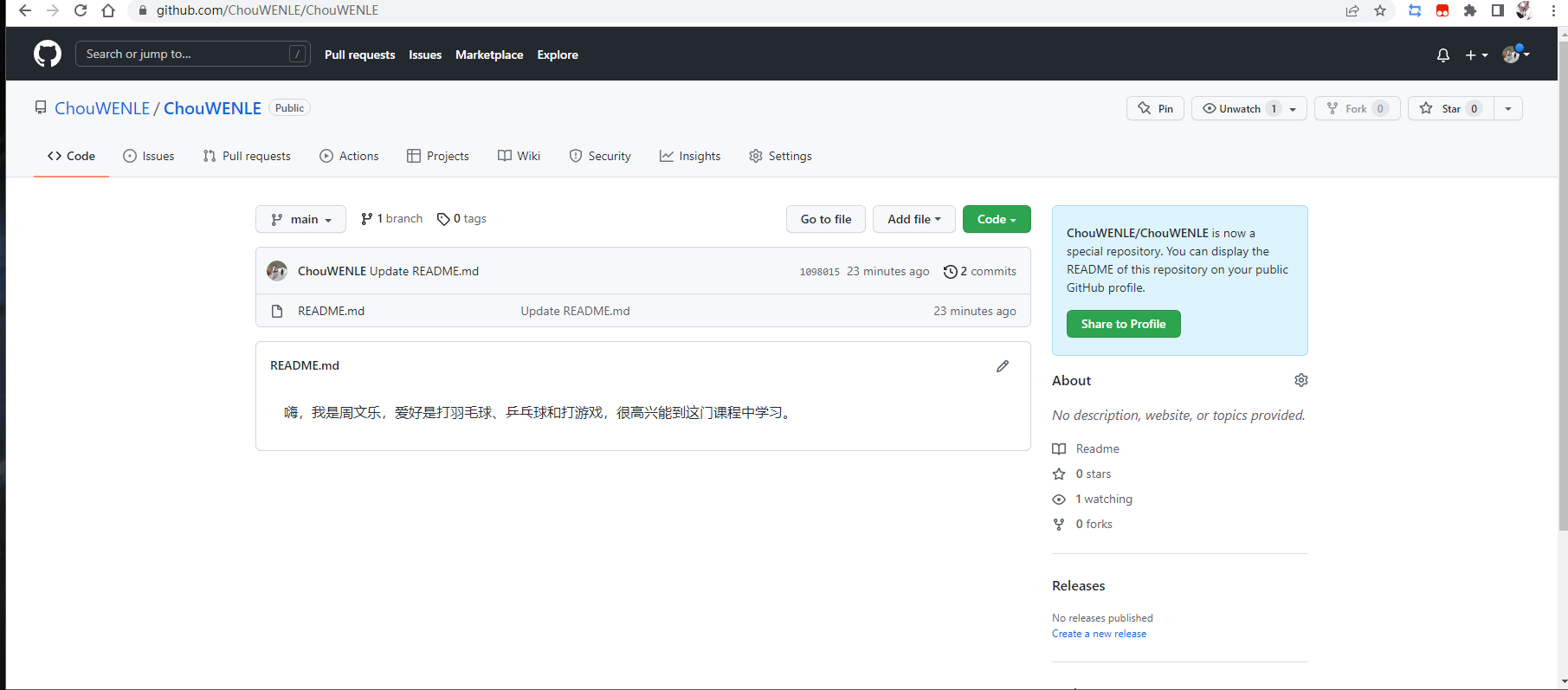Open the red browser extension icon
Image resolution: width=1568 pixels, height=690 pixels.
click(1442, 10)
